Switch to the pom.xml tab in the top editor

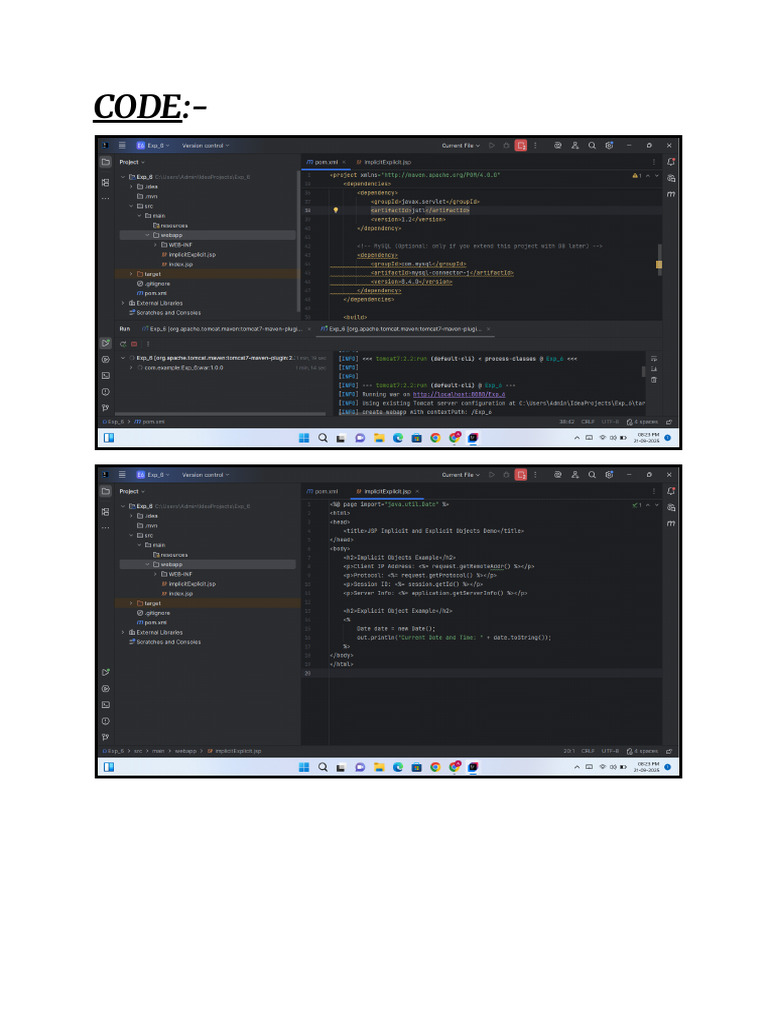coord(326,162)
